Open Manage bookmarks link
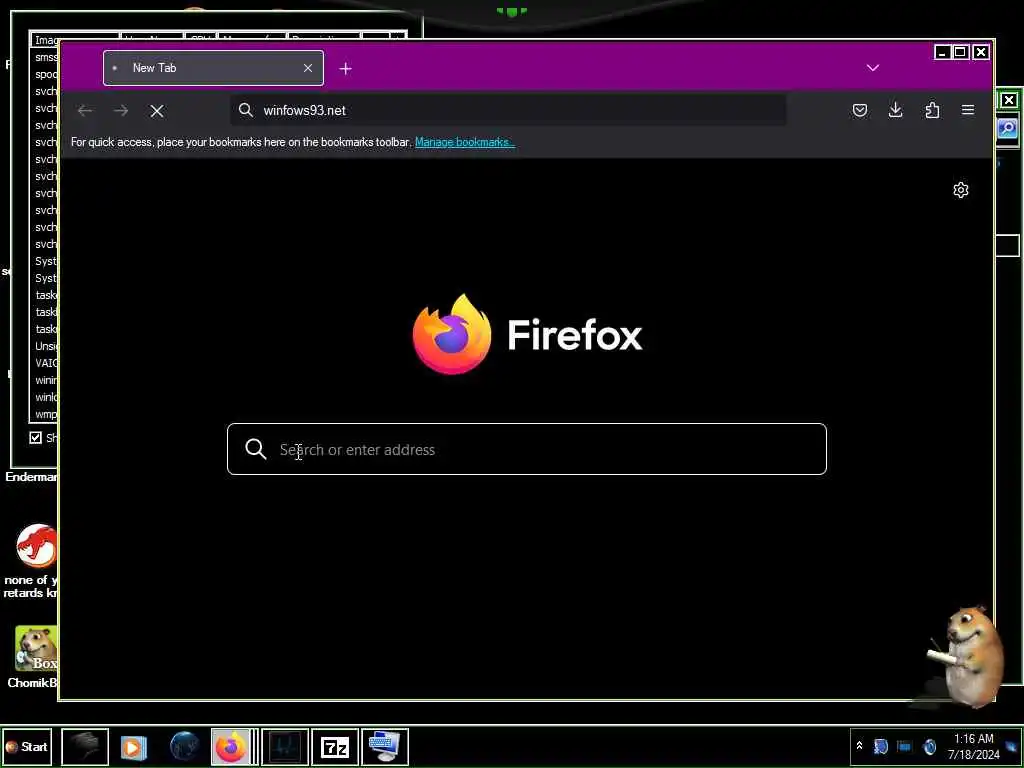The image size is (1024, 768). [464, 142]
